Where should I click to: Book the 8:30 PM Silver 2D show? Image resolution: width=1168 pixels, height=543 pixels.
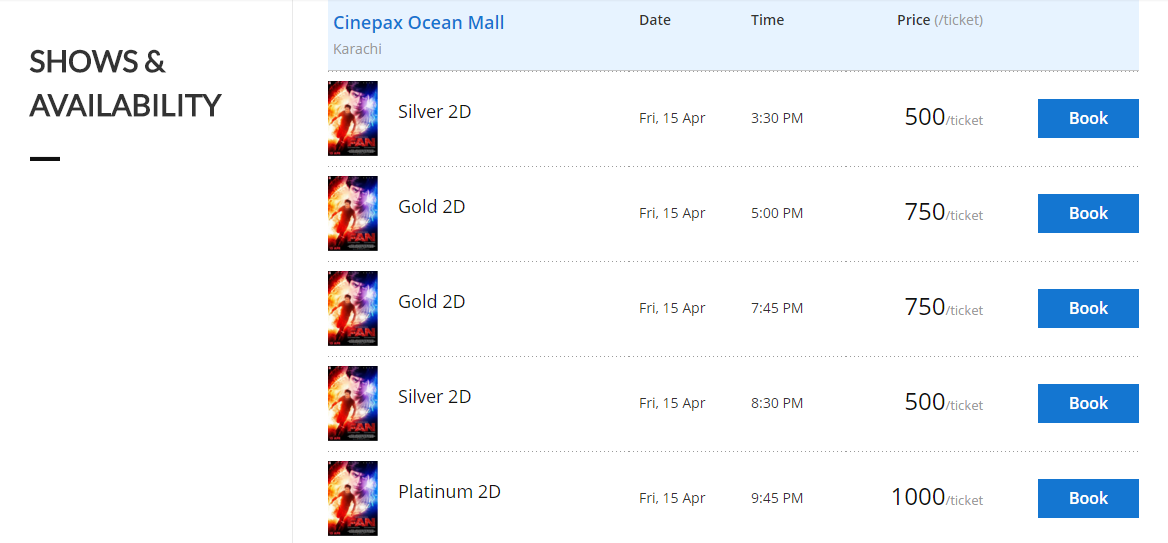1088,403
